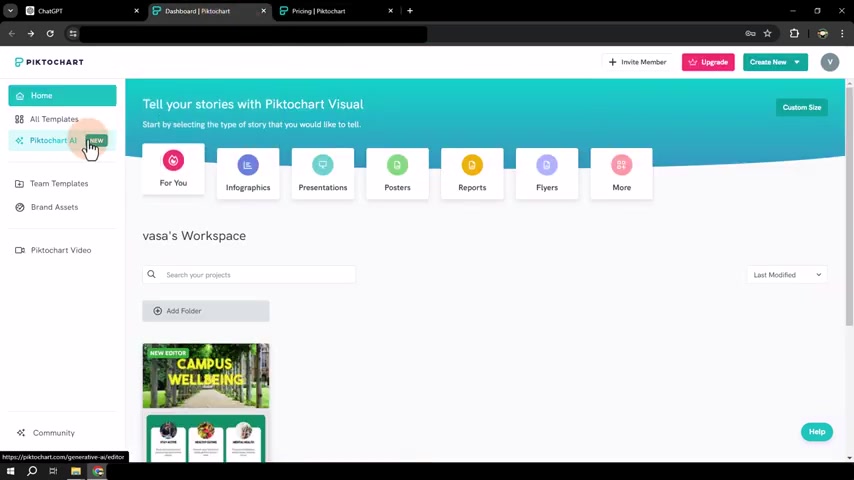Viewport: 854px width, 480px height.
Task: Open Windows taskbar search
Action: tap(32, 471)
